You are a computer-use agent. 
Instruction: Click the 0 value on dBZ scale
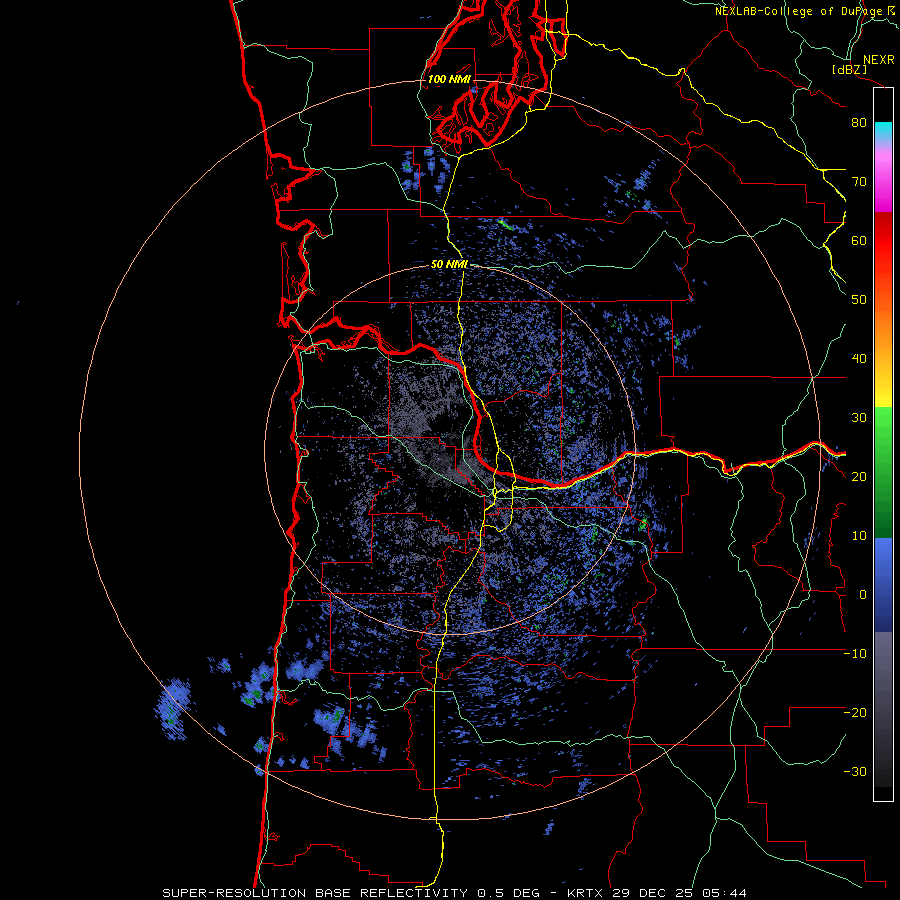(863, 595)
